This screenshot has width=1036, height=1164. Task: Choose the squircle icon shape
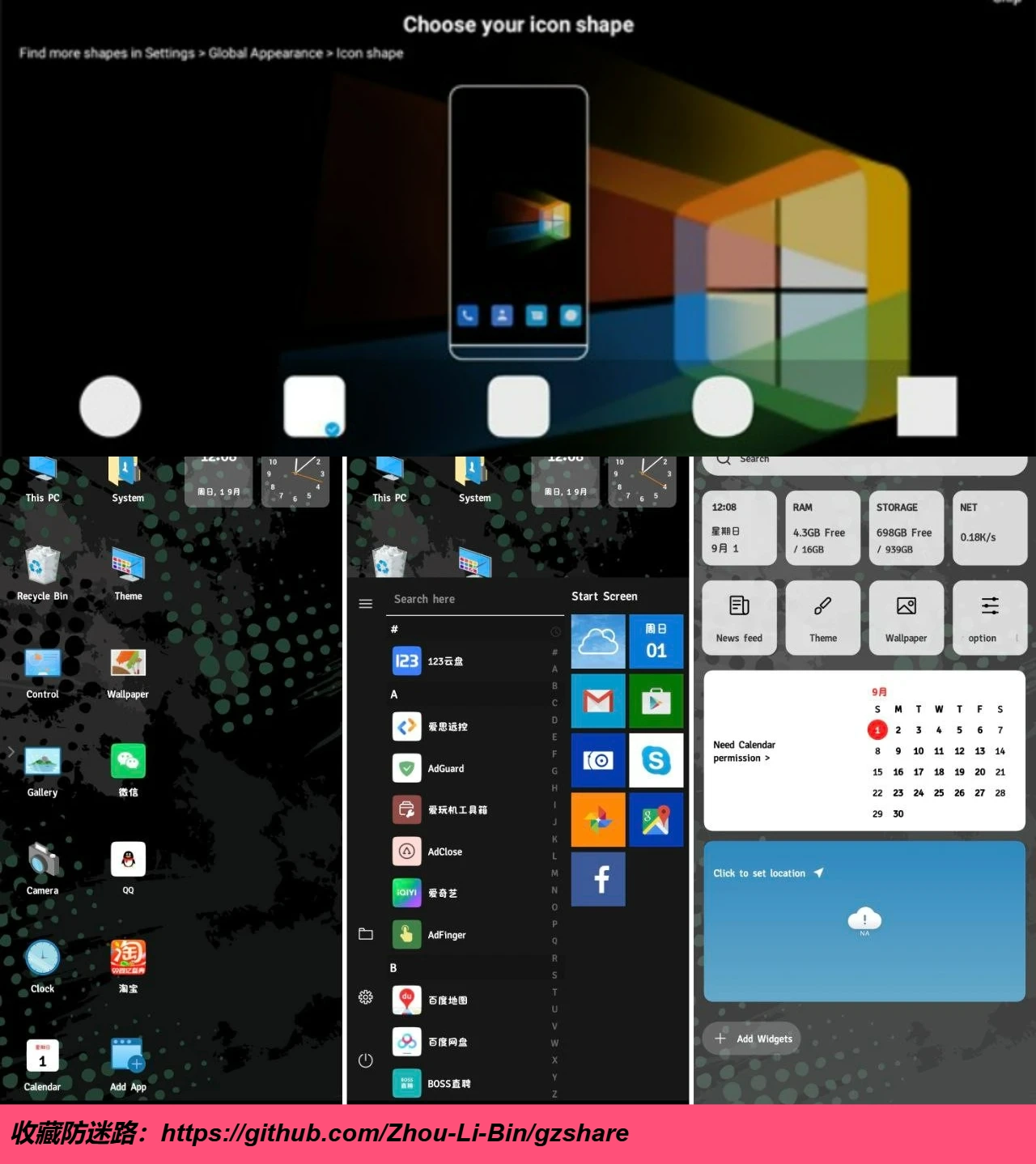pos(723,406)
